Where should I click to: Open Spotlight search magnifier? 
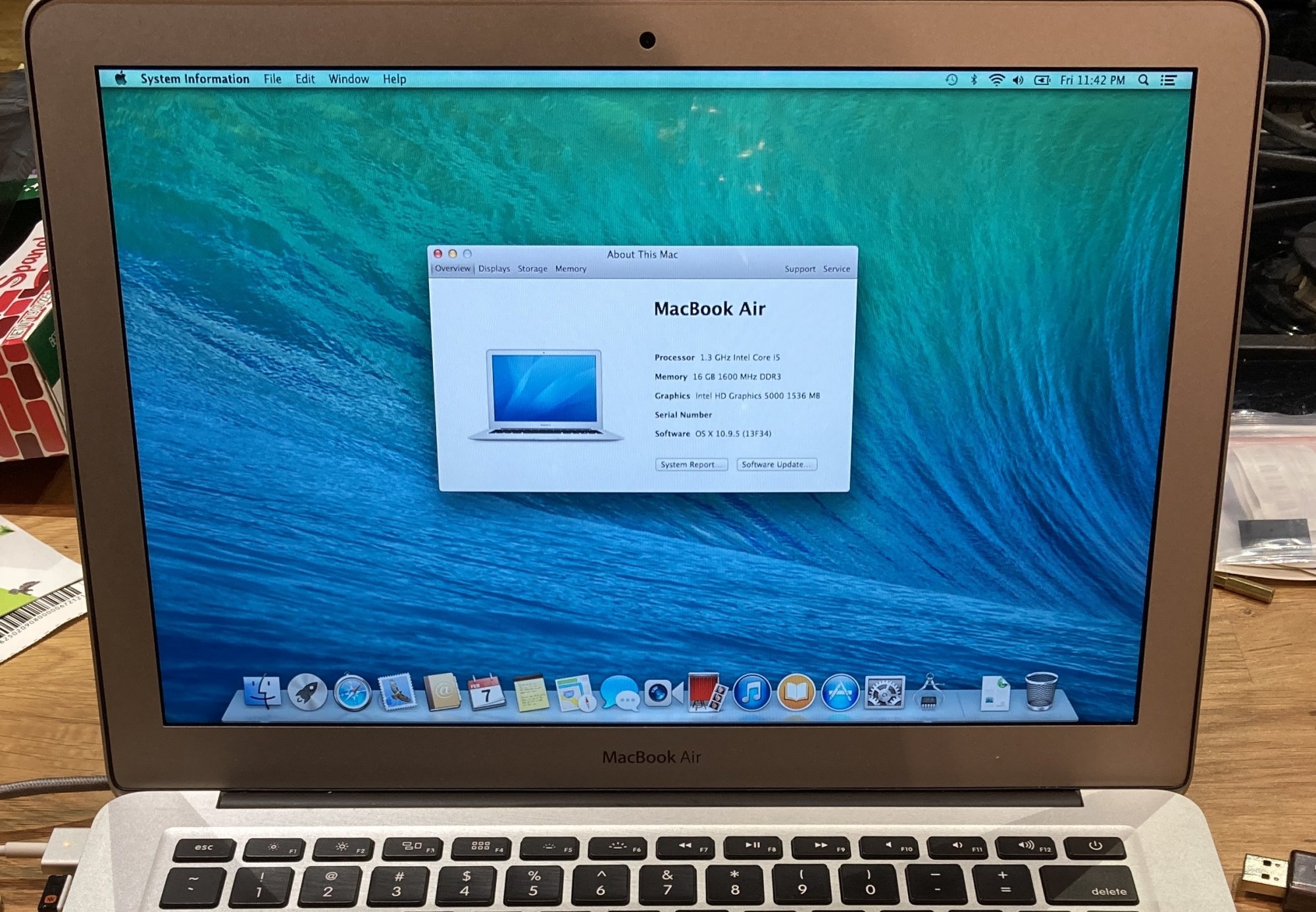1144,80
